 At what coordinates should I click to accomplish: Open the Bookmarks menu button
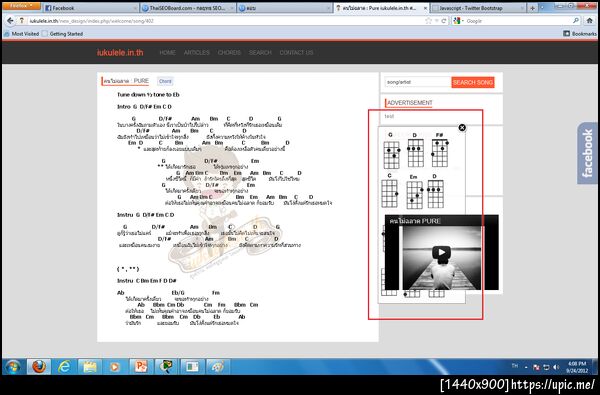580,34
